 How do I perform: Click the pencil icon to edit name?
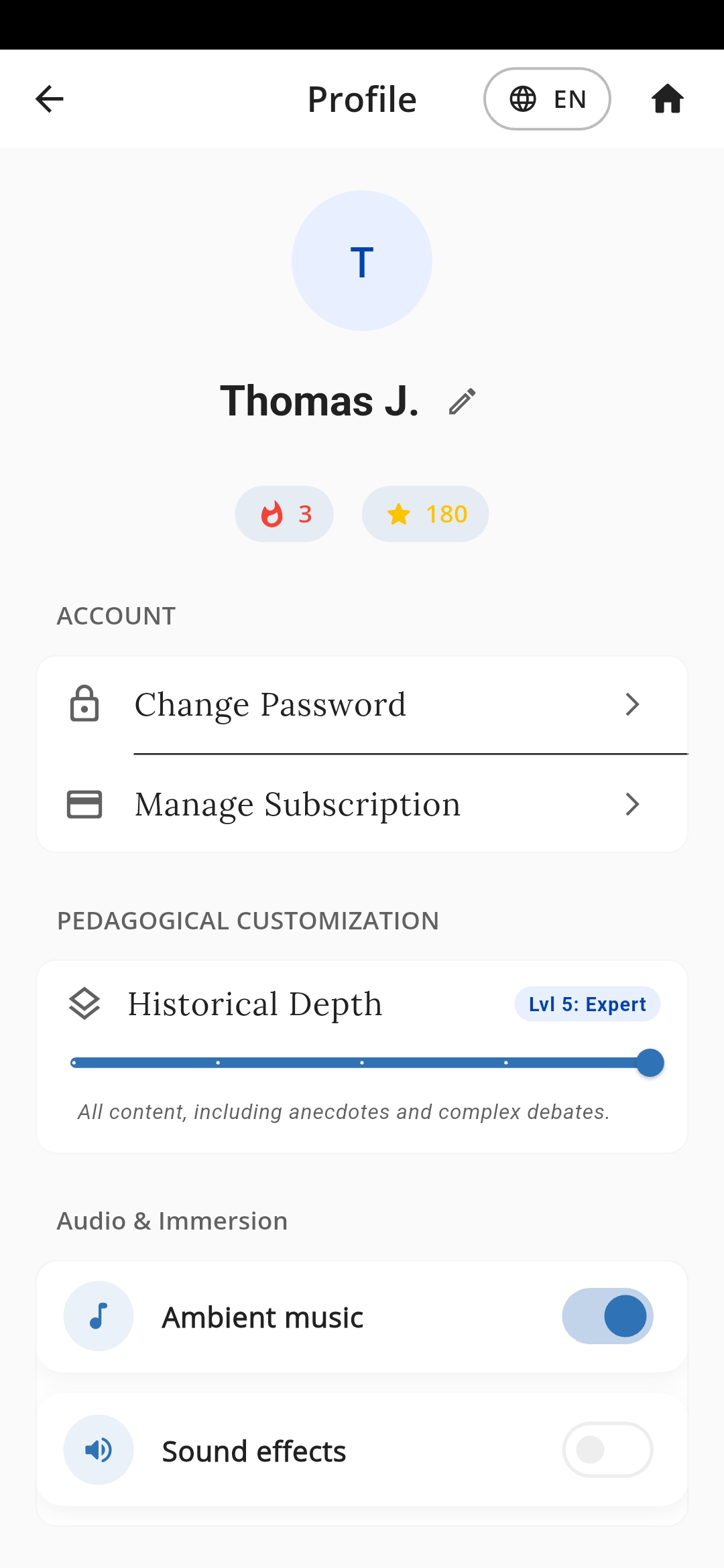click(462, 401)
